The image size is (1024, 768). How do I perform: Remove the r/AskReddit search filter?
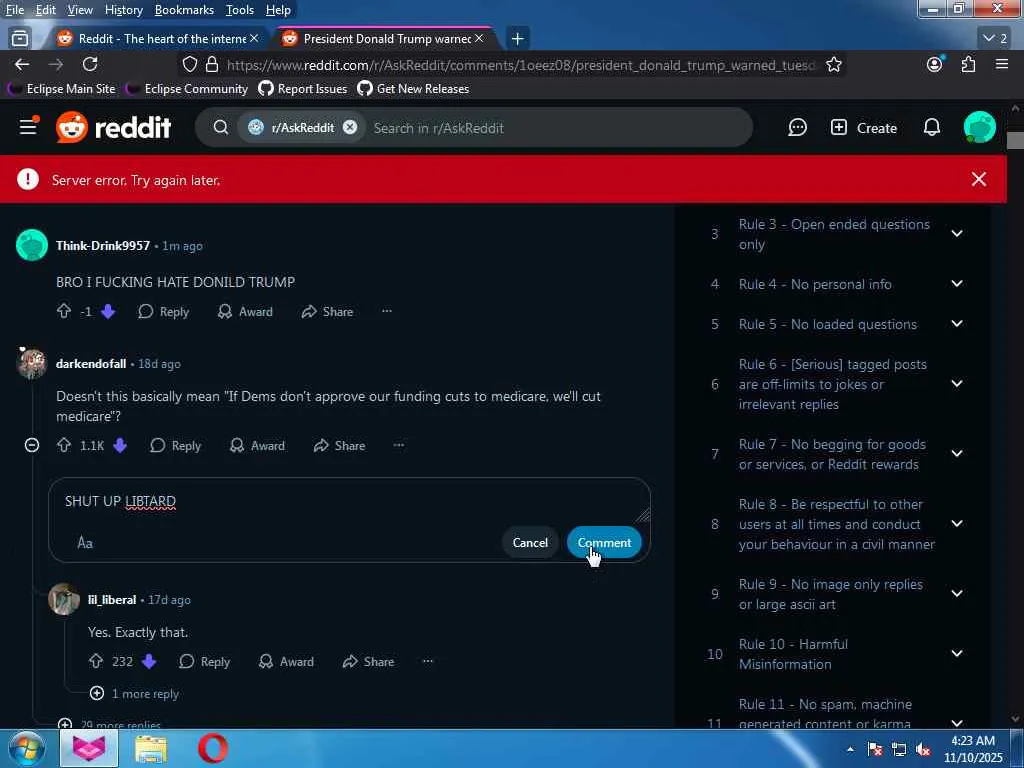350,127
